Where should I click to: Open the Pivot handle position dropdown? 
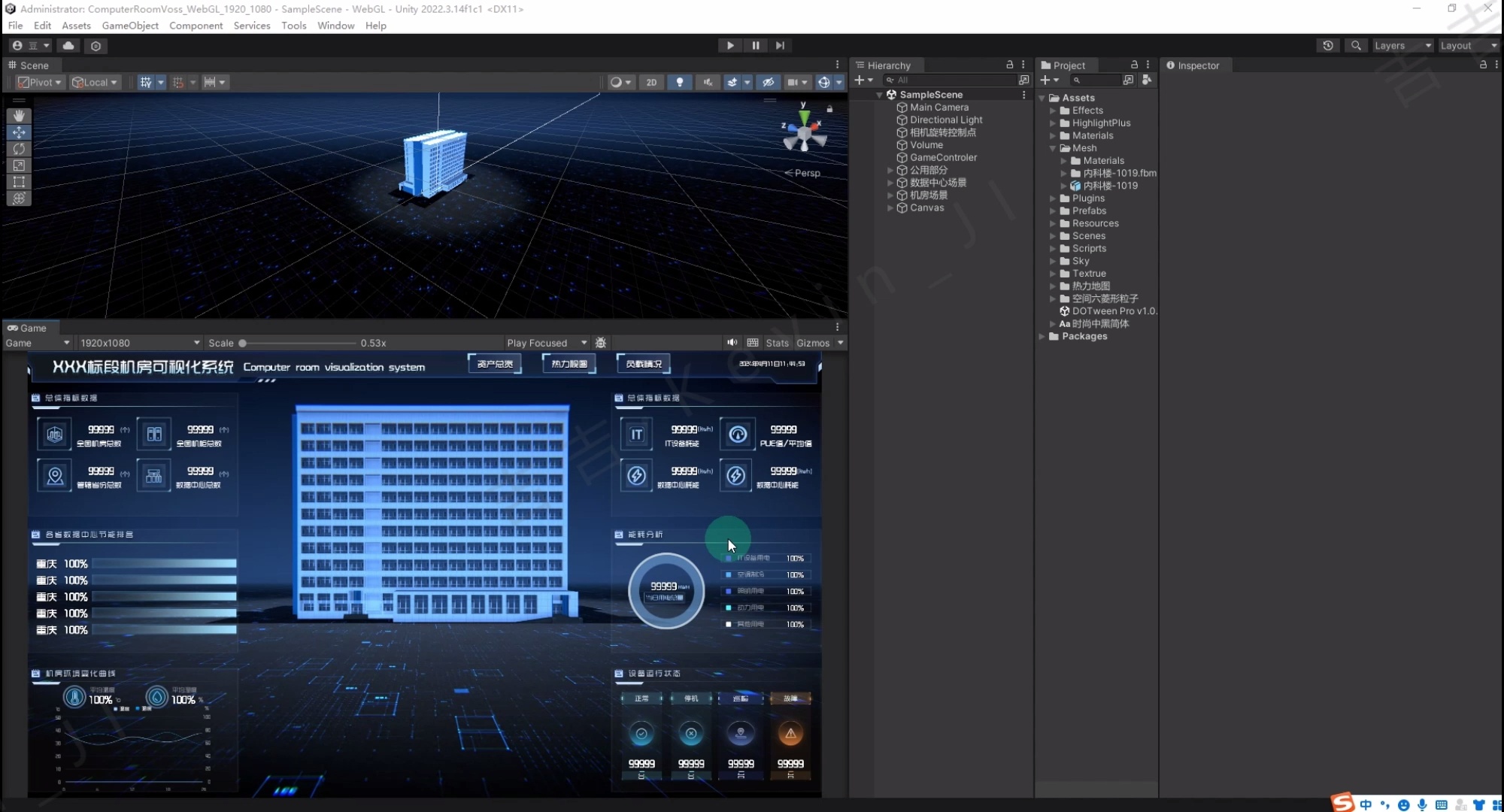[x=41, y=82]
